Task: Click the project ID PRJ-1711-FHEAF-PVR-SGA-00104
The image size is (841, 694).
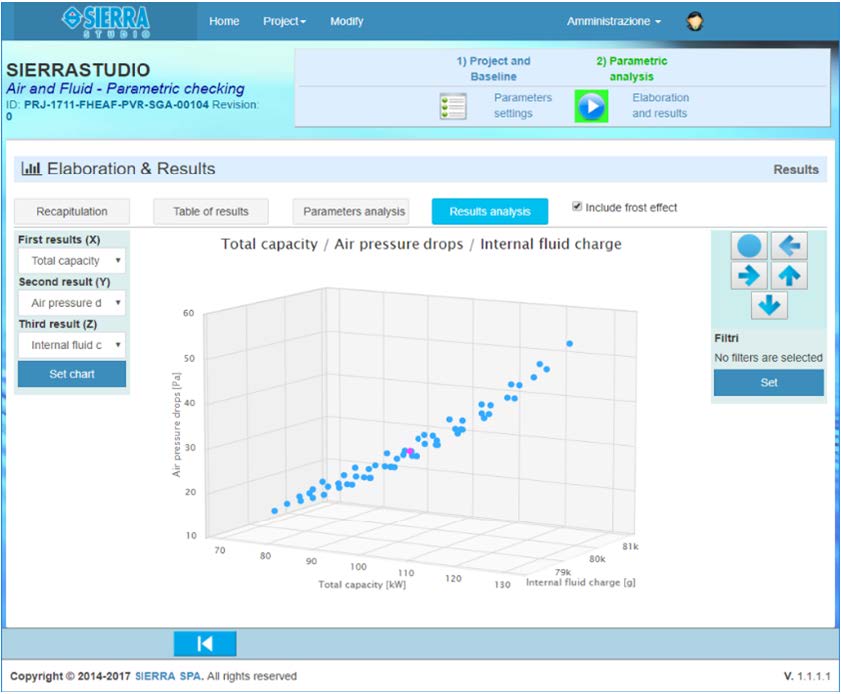Action: click(116, 105)
